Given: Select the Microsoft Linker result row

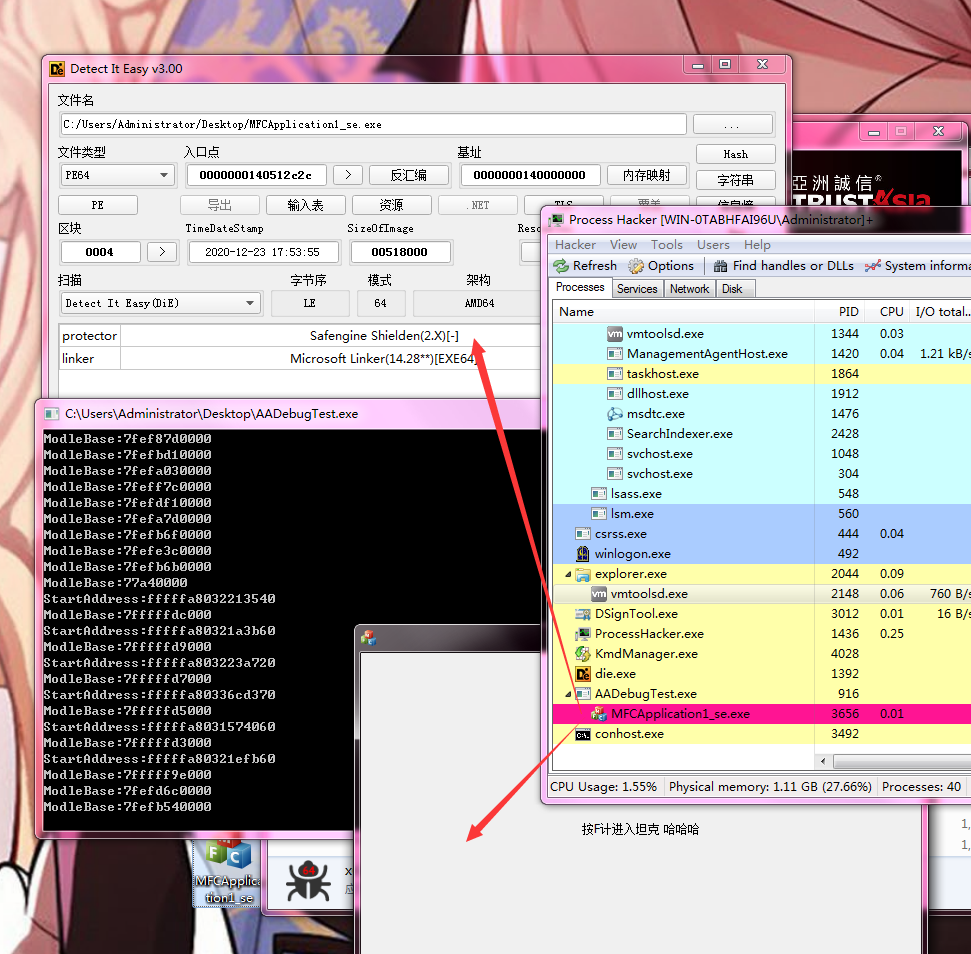Looking at the screenshot, I should pyautogui.click(x=300, y=359).
